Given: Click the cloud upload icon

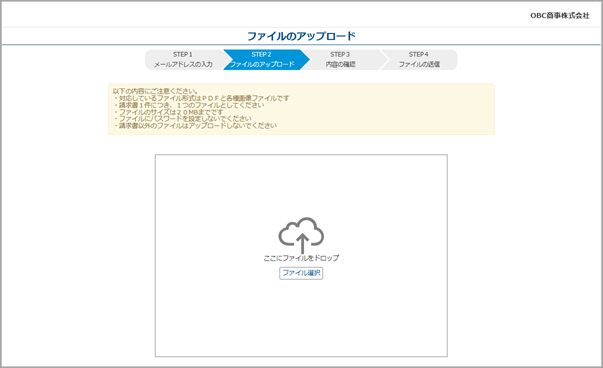Looking at the screenshot, I should [x=301, y=235].
